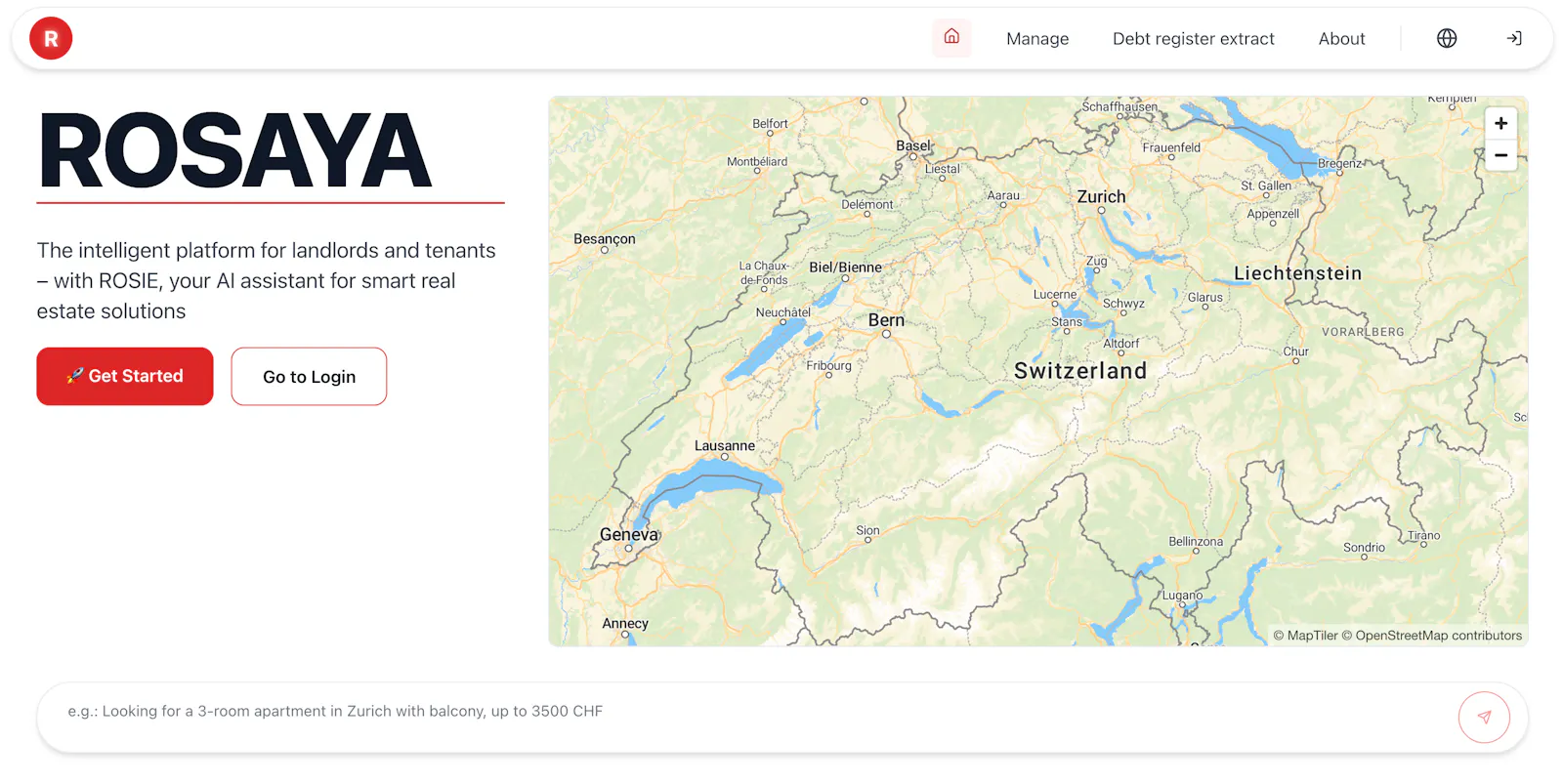Click Bern label on the map
The image size is (1563, 784).
tap(886, 320)
